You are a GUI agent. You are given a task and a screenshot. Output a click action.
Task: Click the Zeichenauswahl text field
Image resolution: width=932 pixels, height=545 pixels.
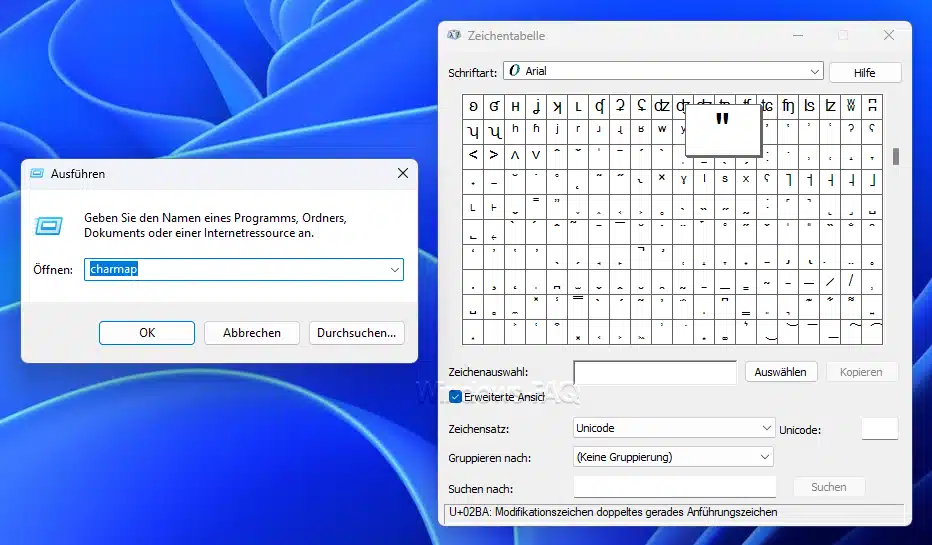[655, 373]
